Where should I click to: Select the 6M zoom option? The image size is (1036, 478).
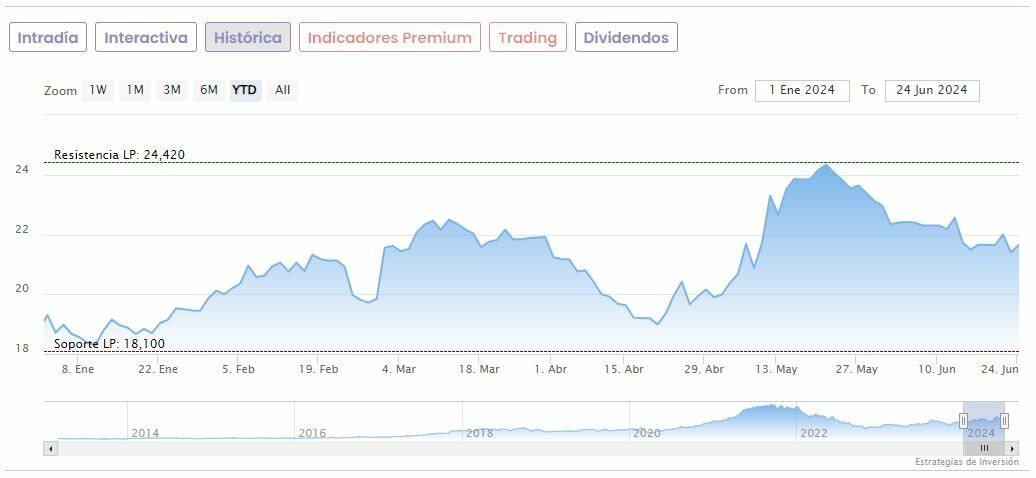208,90
